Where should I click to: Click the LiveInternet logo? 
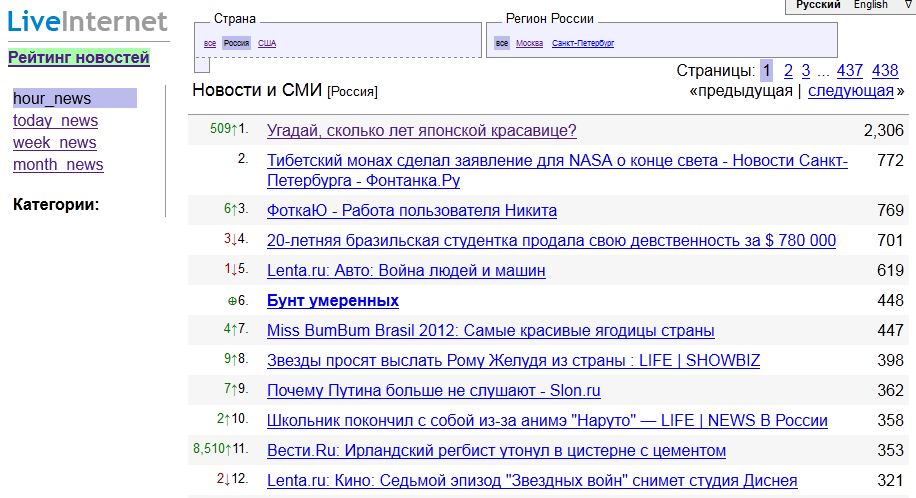pyautogui.click(x=87, y=22)
